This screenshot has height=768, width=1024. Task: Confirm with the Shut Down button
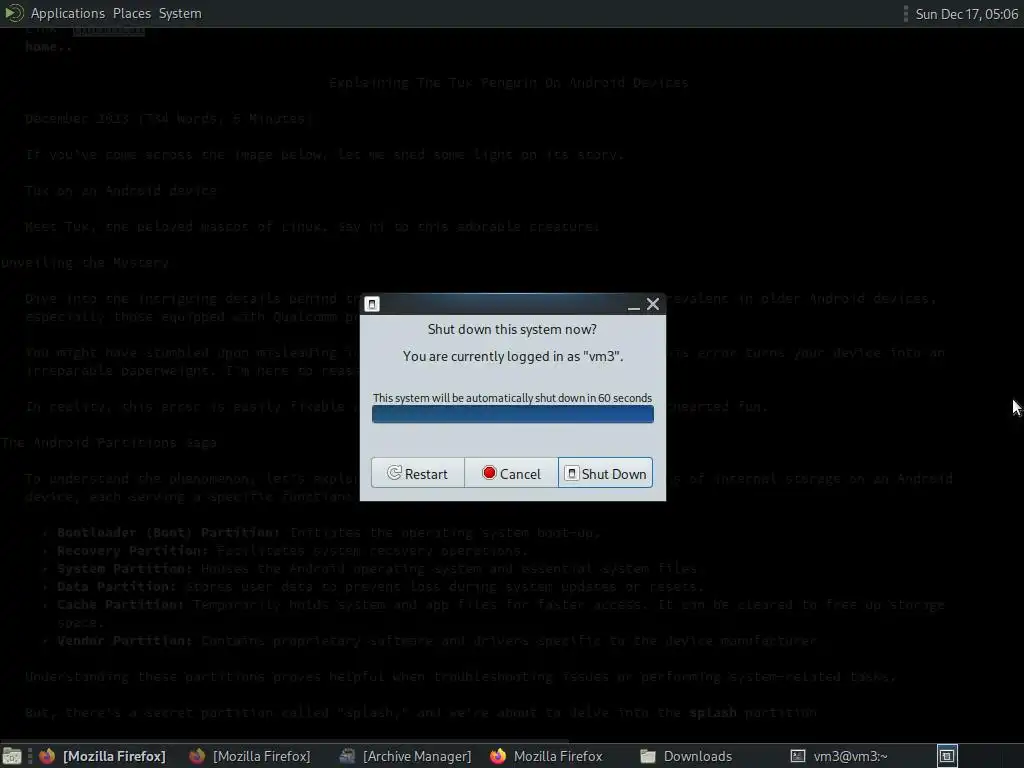[x=605, y=473]
